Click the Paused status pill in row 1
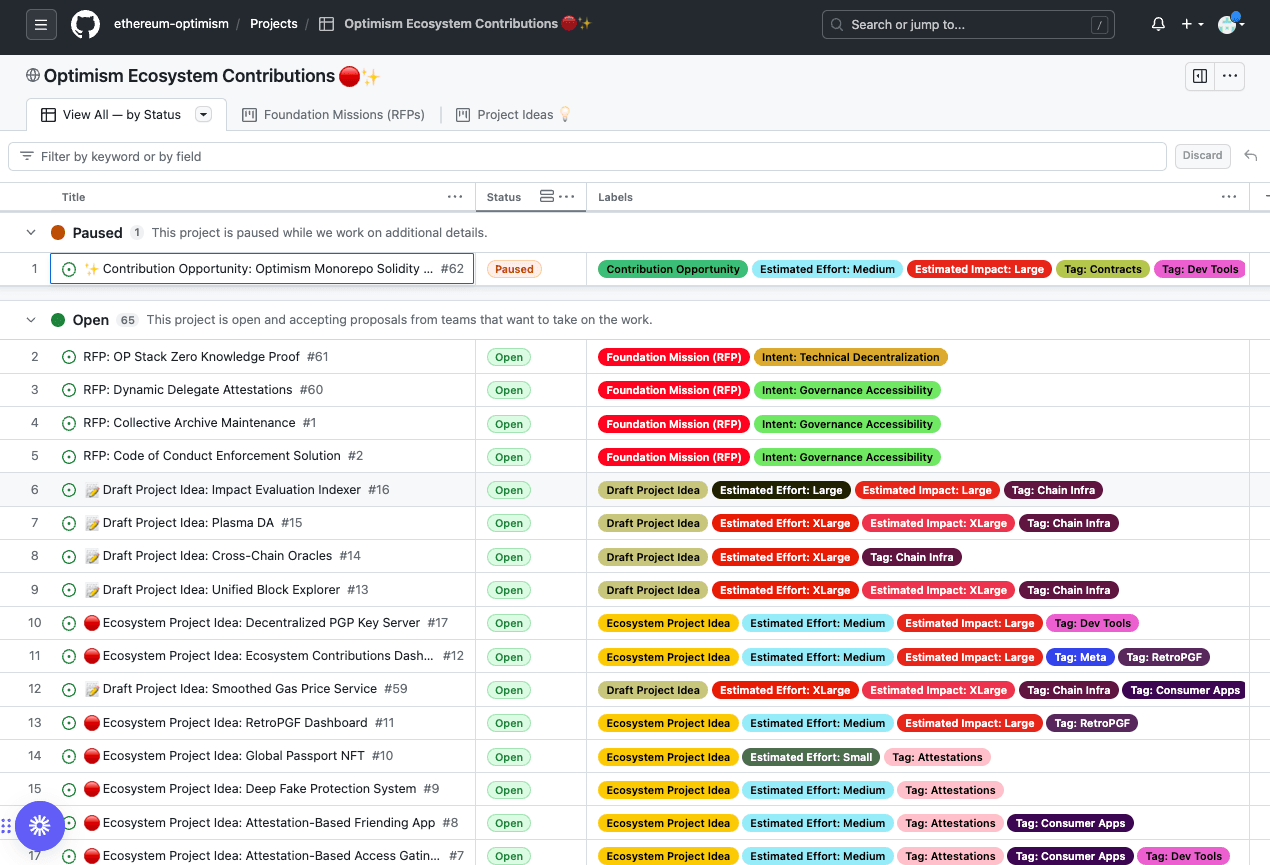 point(514,269)
